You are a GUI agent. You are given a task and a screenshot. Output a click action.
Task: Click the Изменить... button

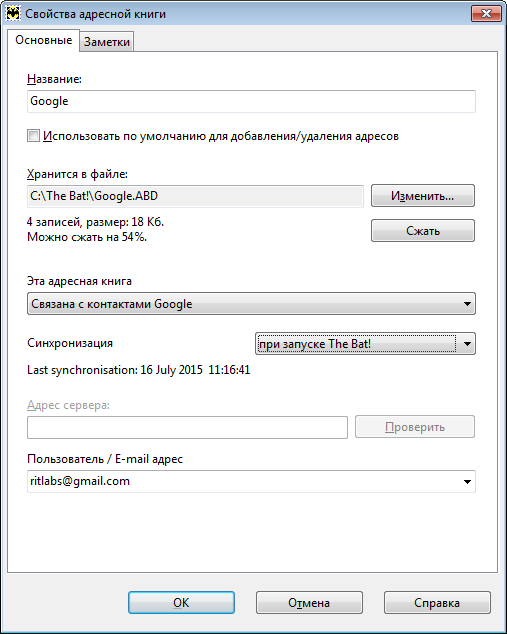click(x=422, y=196)
